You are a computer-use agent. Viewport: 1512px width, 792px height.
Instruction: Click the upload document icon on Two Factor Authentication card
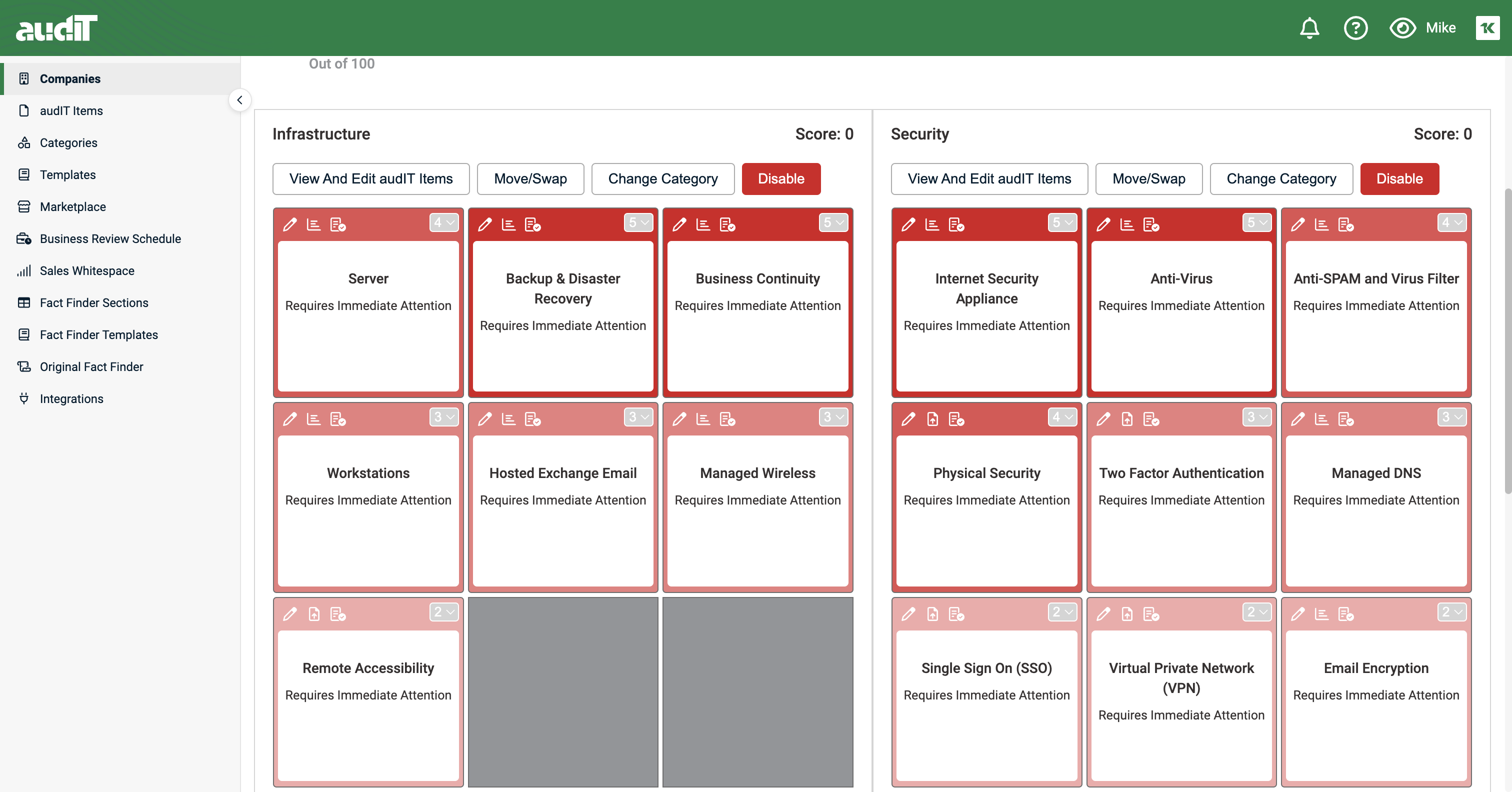(x=1127, y=418)
